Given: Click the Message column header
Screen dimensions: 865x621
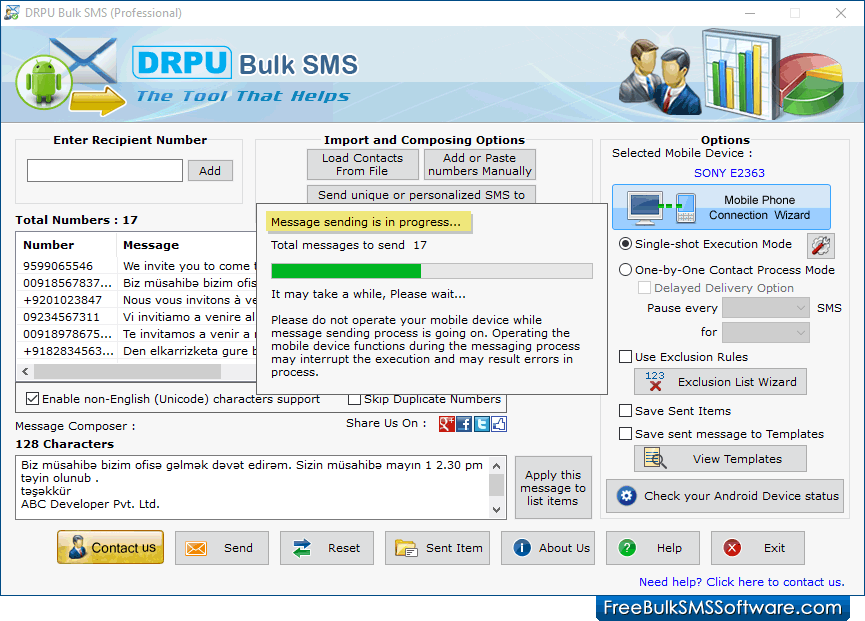Looking at the screenshot, I should (x=188, y=245).
